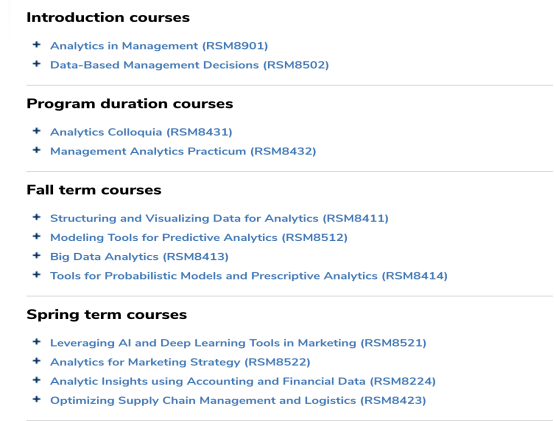Screen dimensions: 554x421
Task: Click plus icon beside Analytics Colloquia
Action: point(36,131)
